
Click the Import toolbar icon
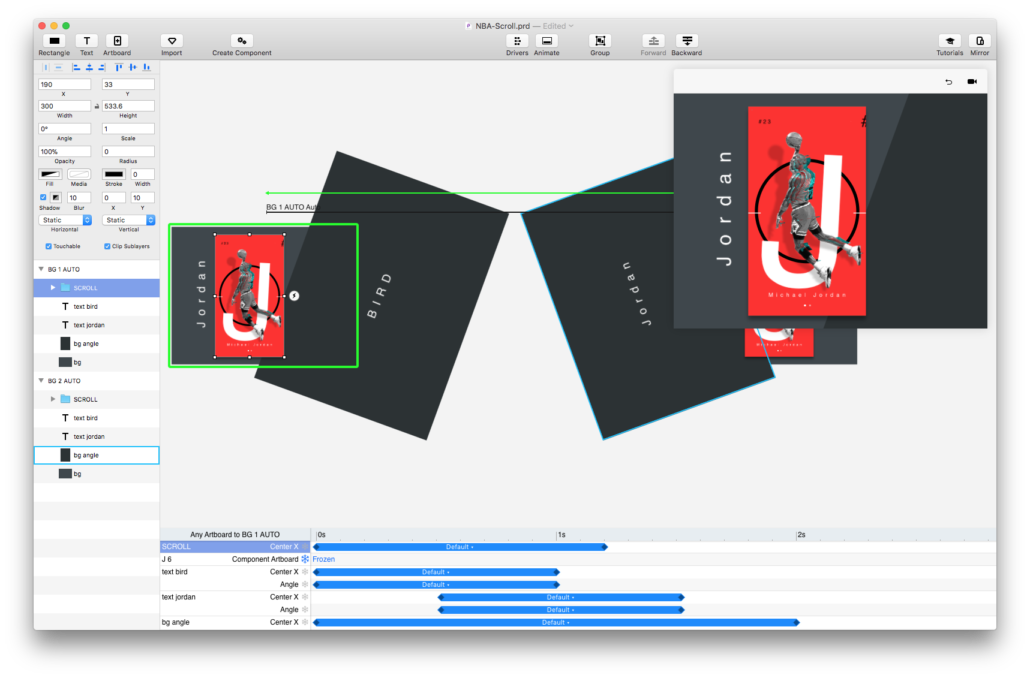pyautogui.click(x=171, y=41)
